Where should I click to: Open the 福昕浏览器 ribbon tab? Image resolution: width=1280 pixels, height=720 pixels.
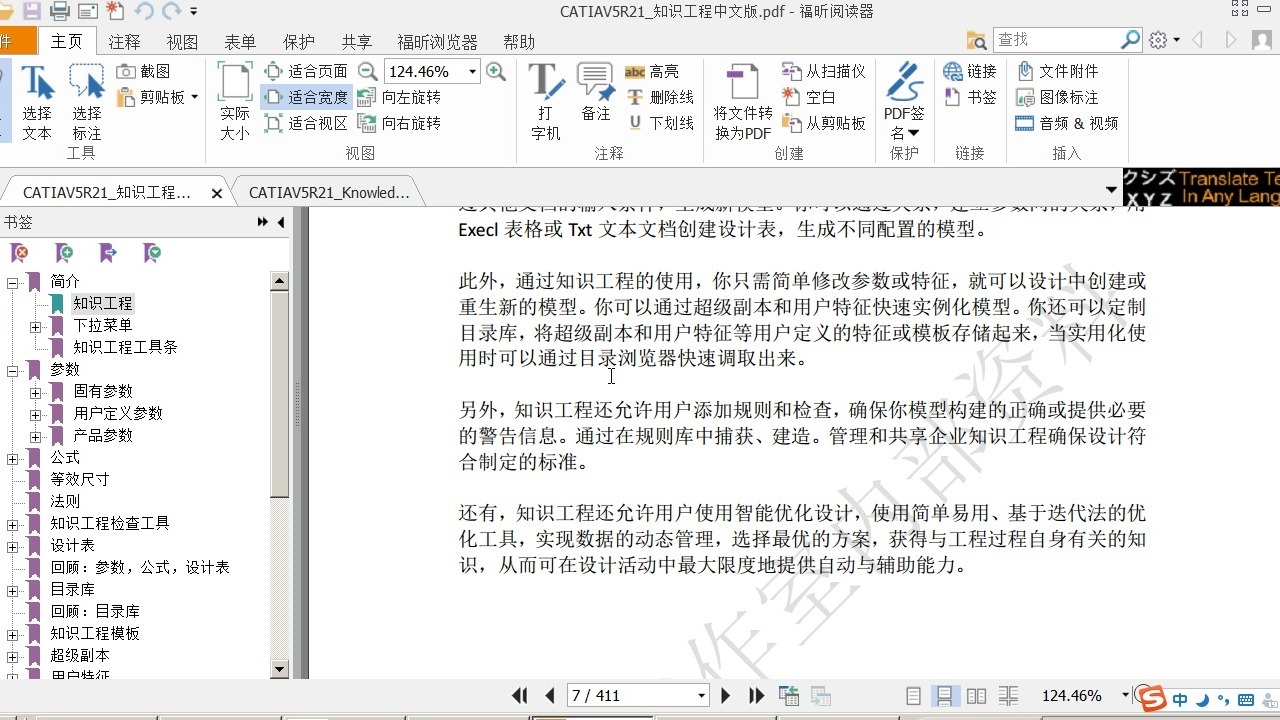point(438,42)
